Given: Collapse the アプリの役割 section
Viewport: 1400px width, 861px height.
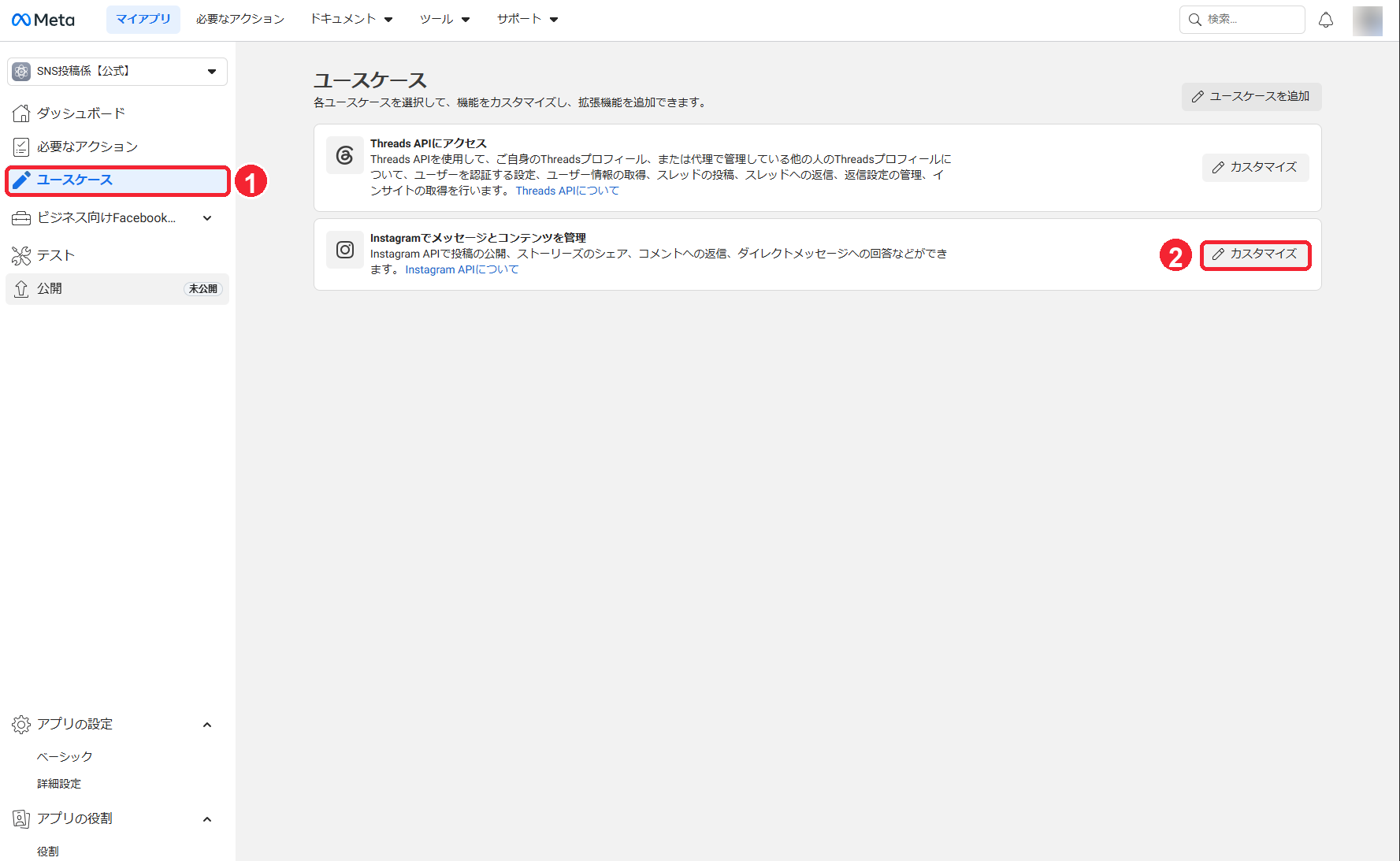Looking at the screenshot, I should (207, 819).
